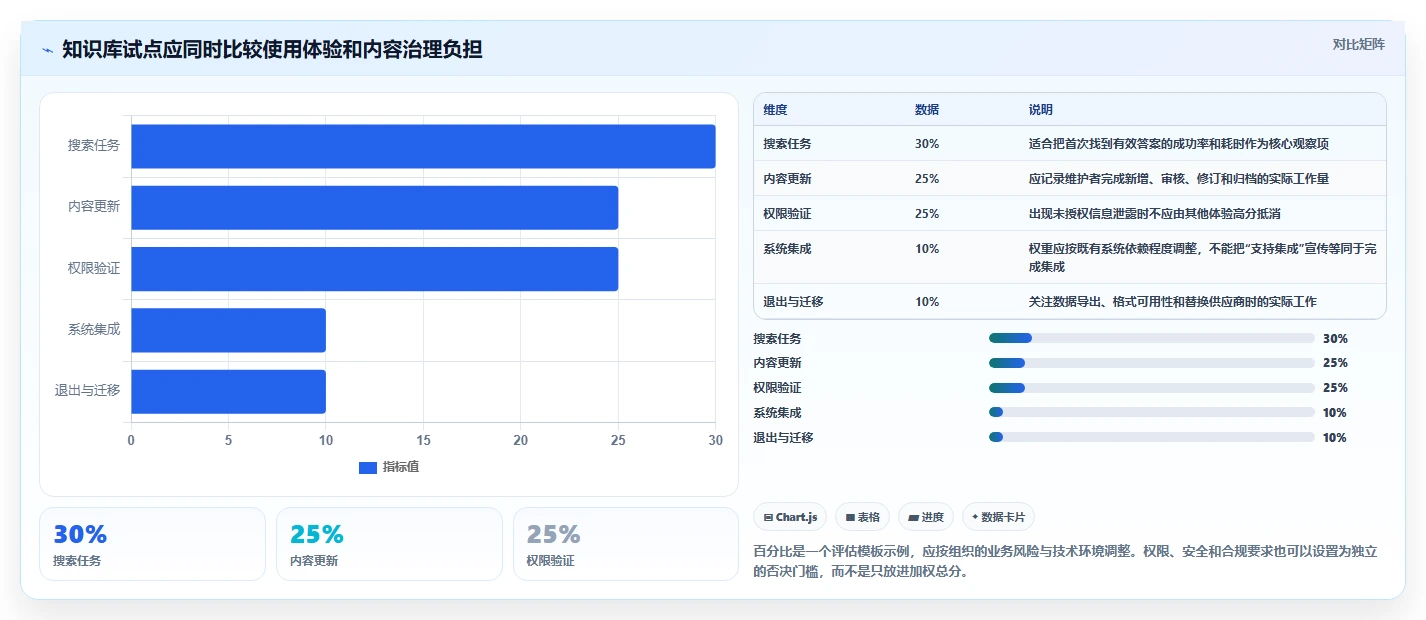Click the description starting 权重应按既有系统依赖

[1203, 258]
